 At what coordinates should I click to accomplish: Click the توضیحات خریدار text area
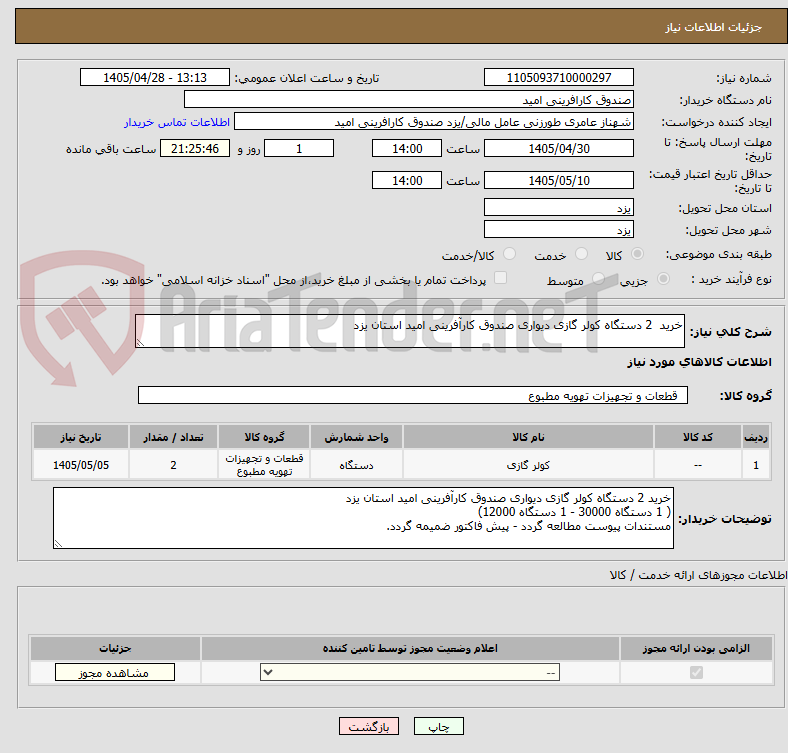363,518
